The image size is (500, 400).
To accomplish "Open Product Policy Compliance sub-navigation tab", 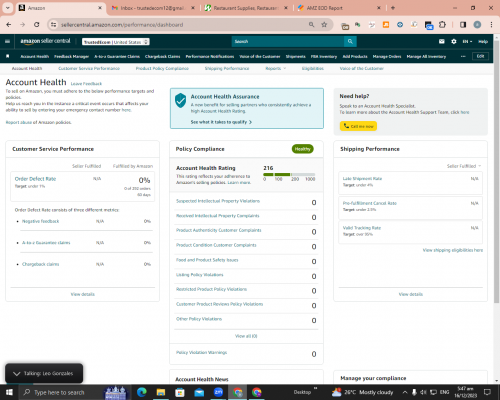I will click(x=162, y=68).
